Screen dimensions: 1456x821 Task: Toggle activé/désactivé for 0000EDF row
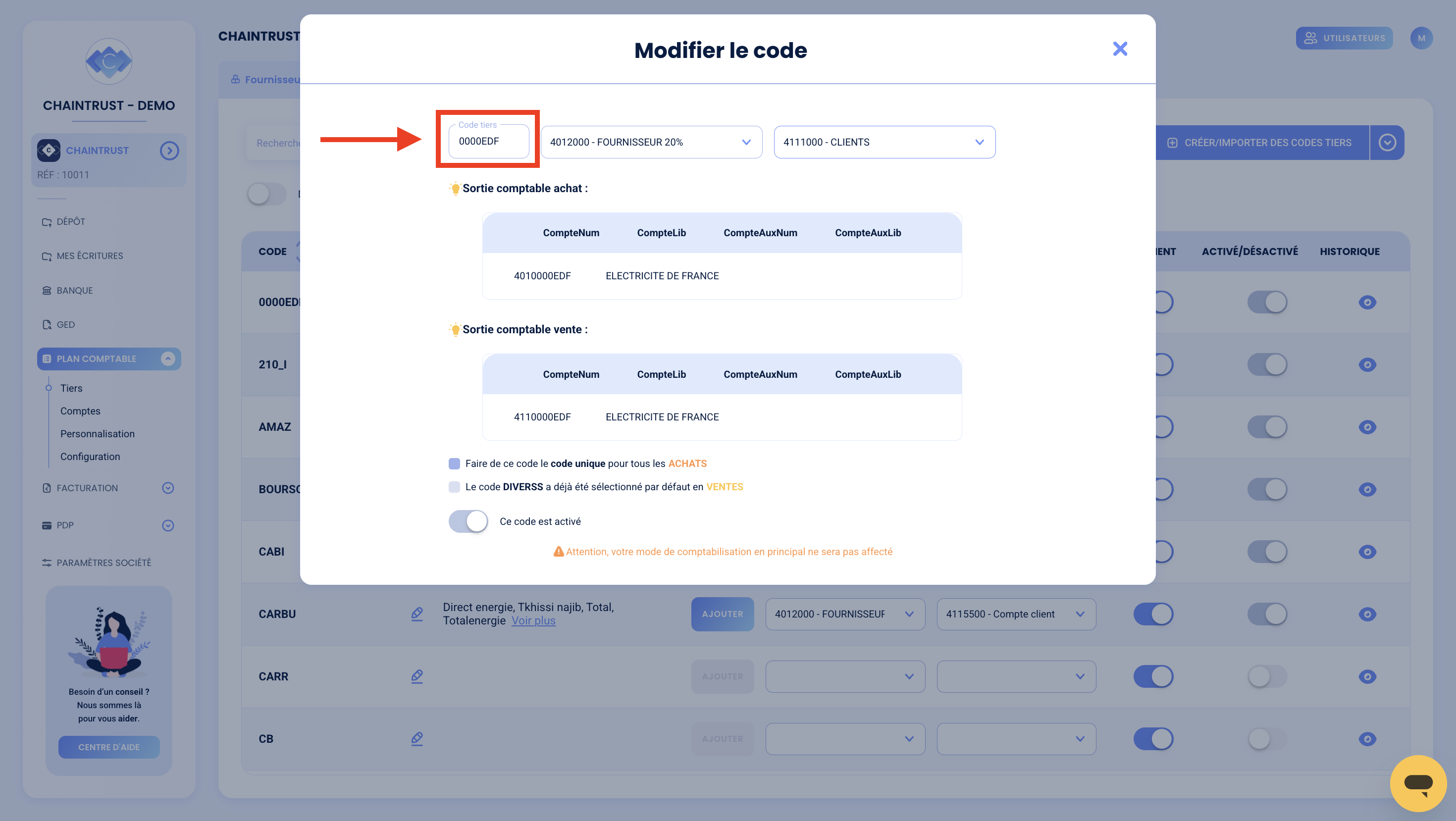[1267, 302]
